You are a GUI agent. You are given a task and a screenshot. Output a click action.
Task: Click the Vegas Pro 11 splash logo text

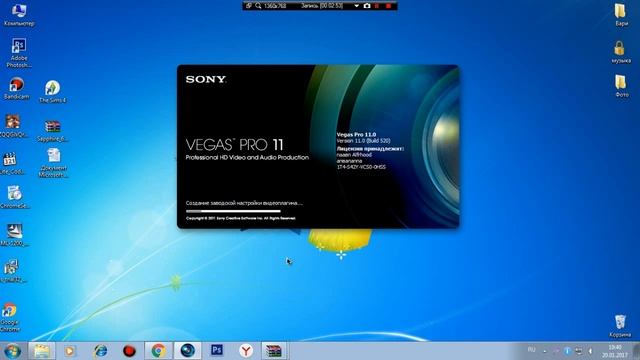click(x=234, y=144)
